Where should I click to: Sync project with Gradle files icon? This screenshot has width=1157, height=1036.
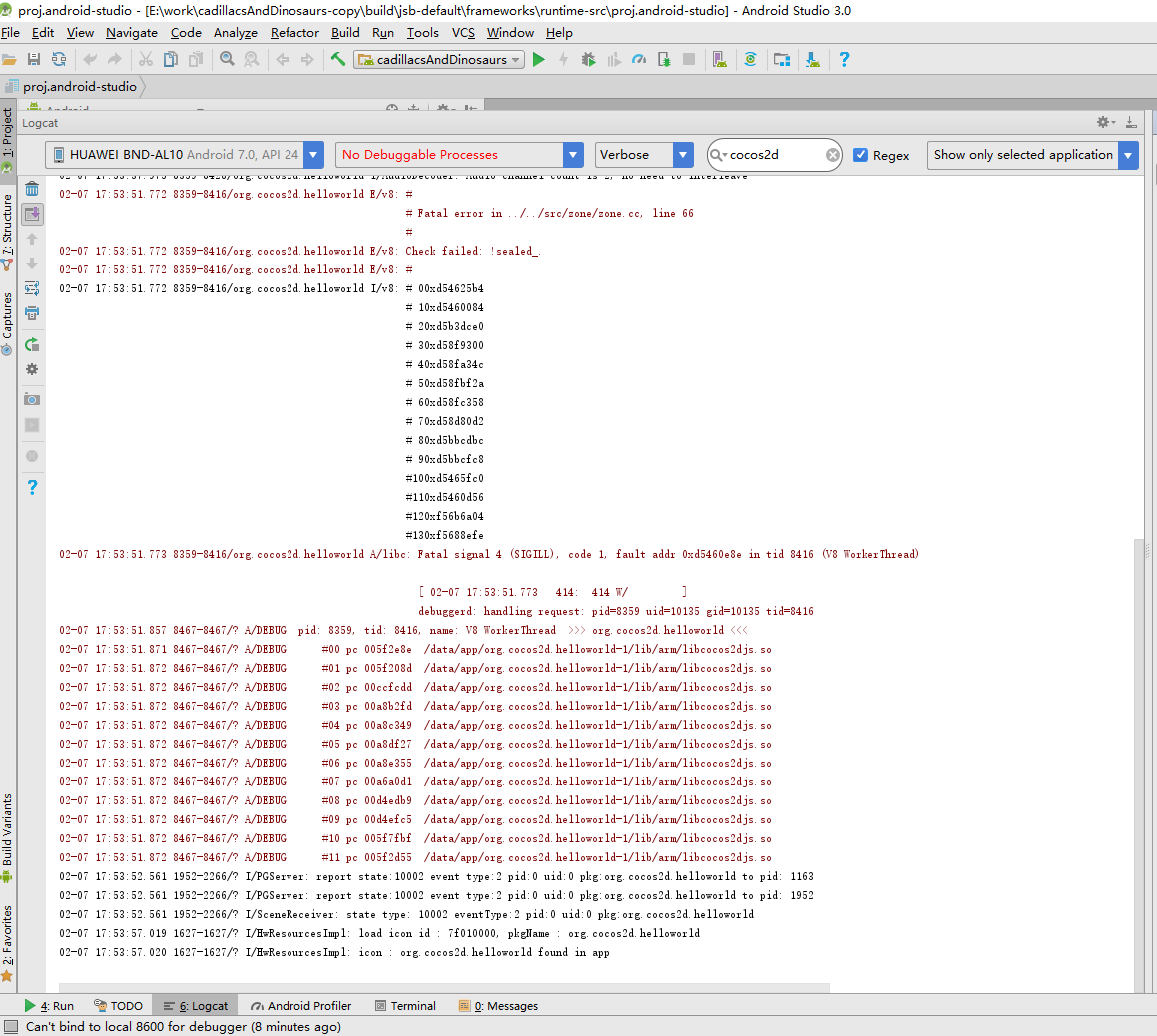(751, 60)
